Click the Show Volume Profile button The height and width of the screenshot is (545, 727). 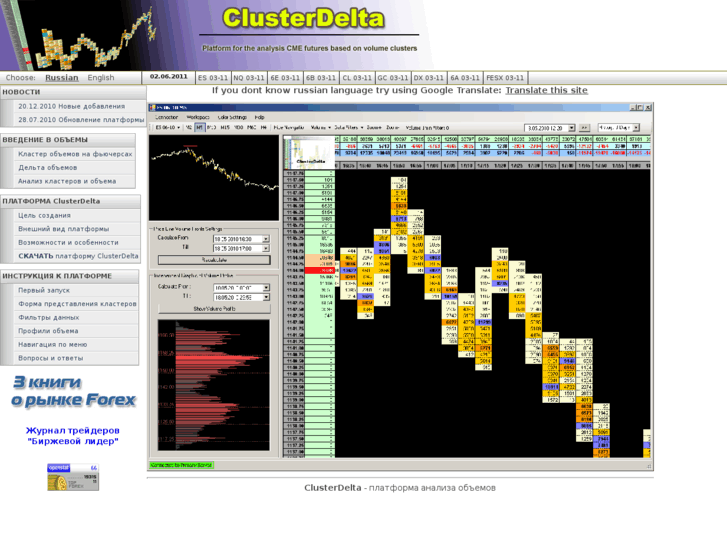[x=214, y=309]
